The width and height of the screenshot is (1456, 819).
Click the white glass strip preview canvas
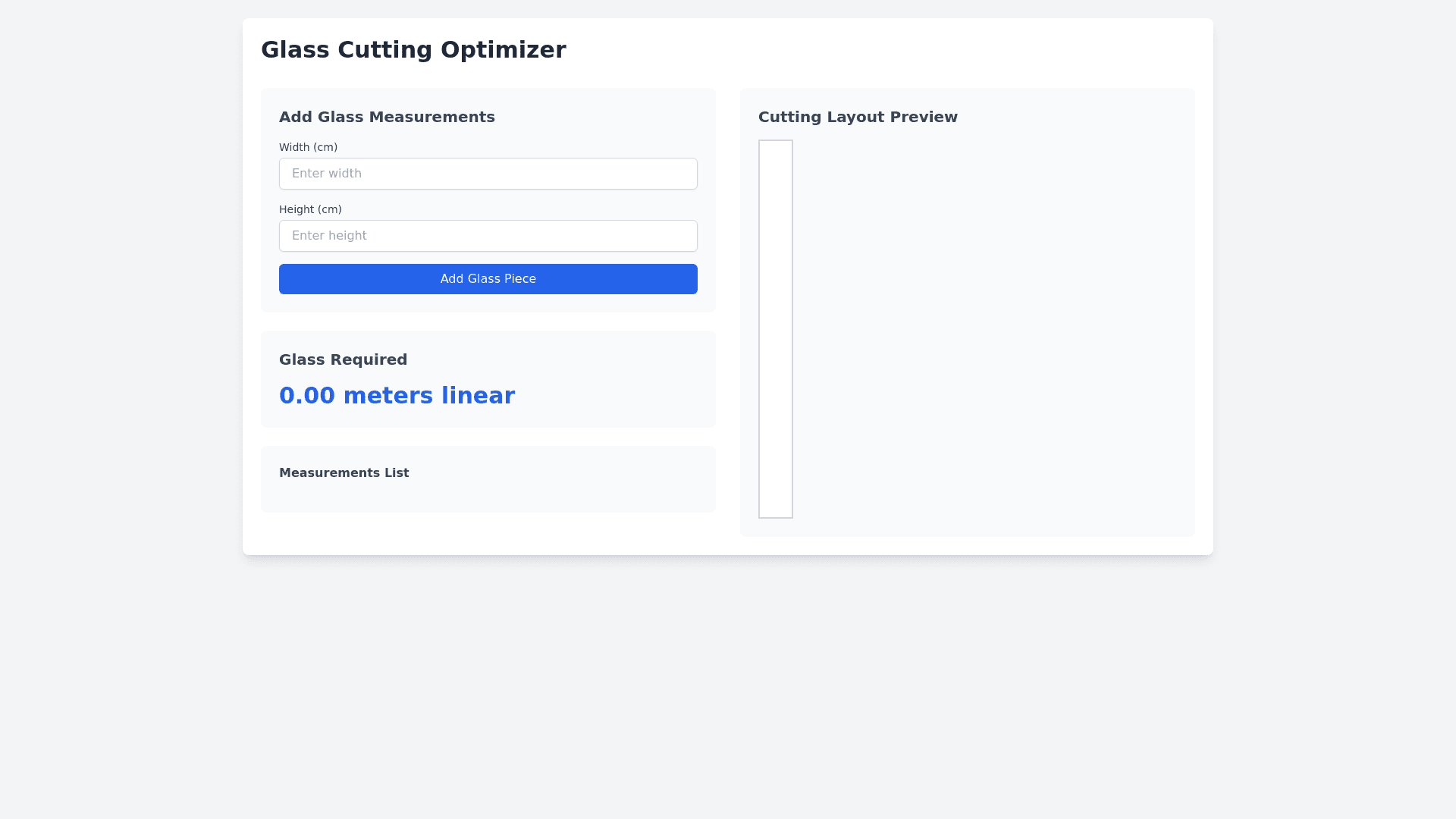point(776,328)
